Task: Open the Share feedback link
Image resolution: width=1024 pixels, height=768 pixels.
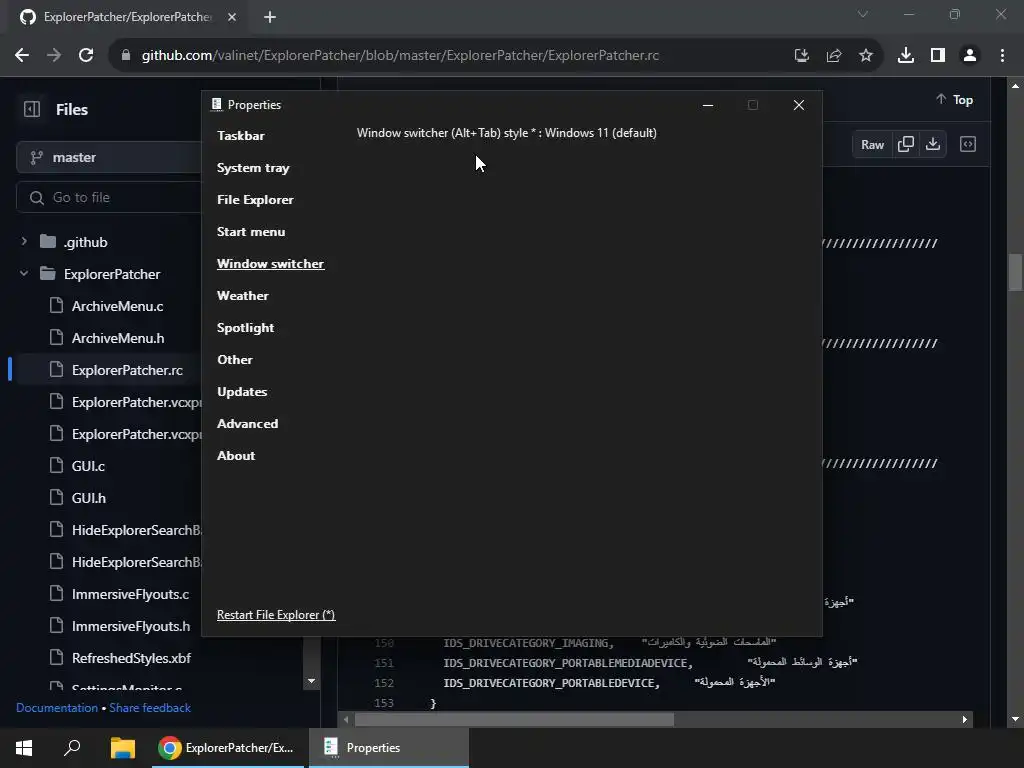Action: pos(150,708)
